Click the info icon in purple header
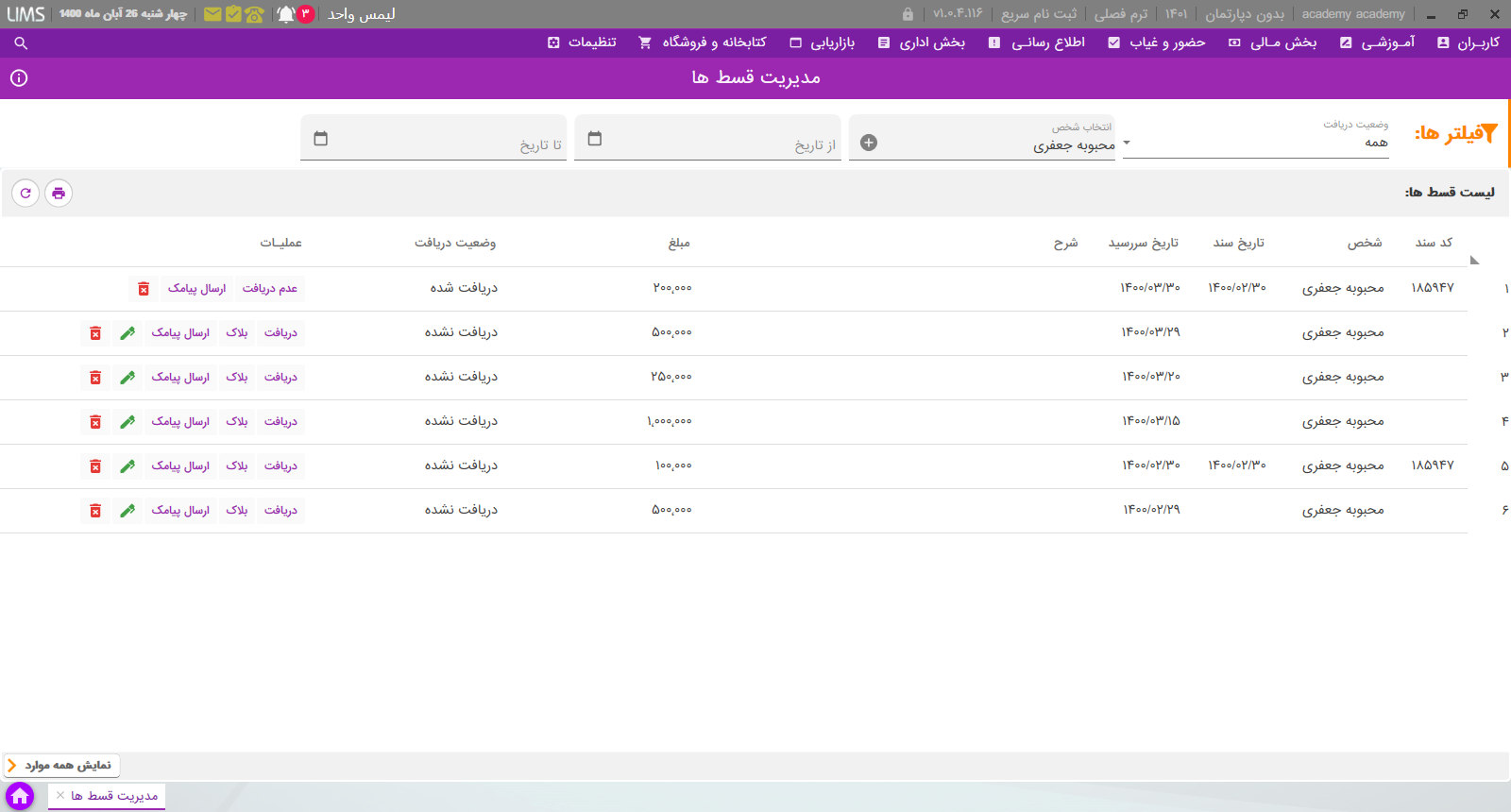1511x812 pixels. pyautogui.click(x=19, y=78)
